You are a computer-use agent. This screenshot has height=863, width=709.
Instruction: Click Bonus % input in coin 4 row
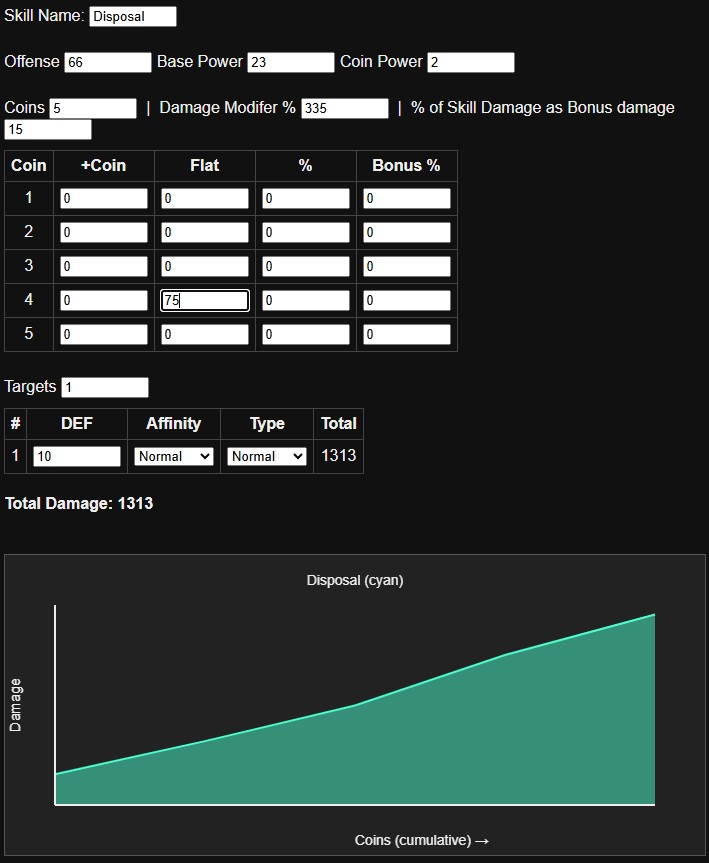point(407,301)
